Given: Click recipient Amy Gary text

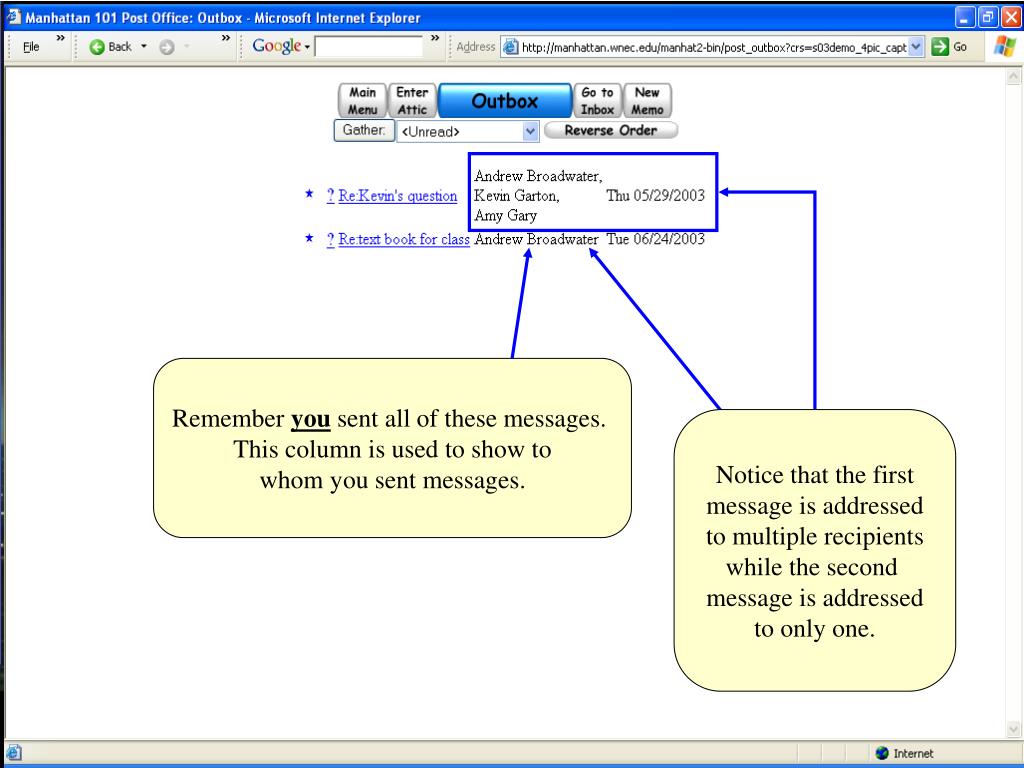Looking at the screenshot, I should [x=505, y=216].
